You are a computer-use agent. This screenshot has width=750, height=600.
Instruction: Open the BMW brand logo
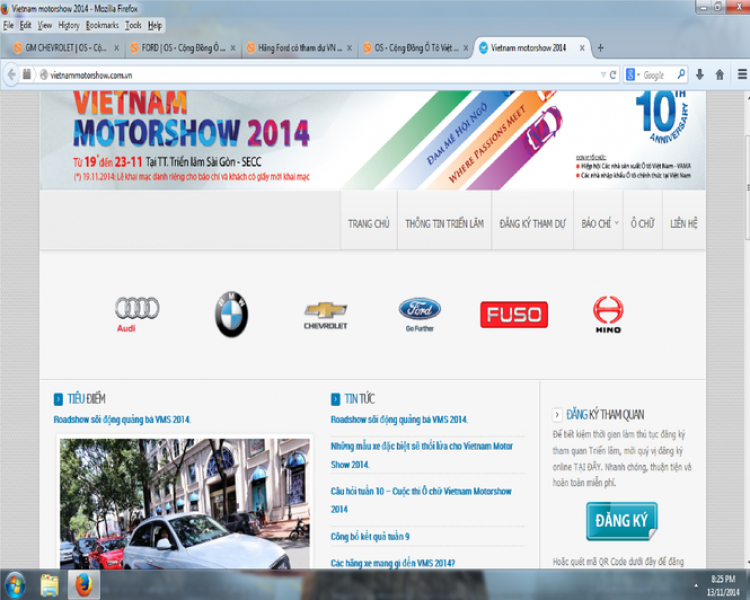click(x=231, y=314)
